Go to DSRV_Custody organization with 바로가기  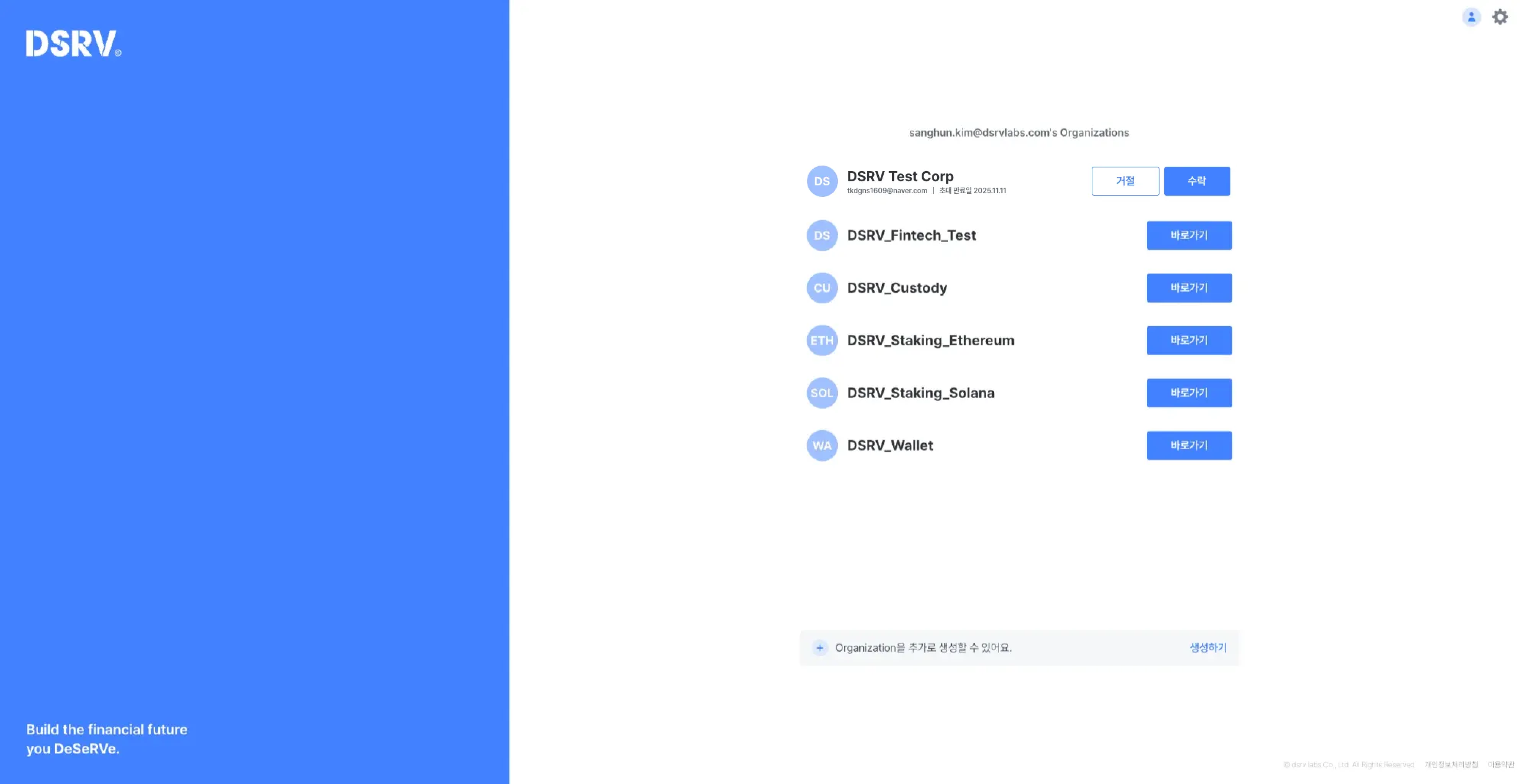[1189, 288]
